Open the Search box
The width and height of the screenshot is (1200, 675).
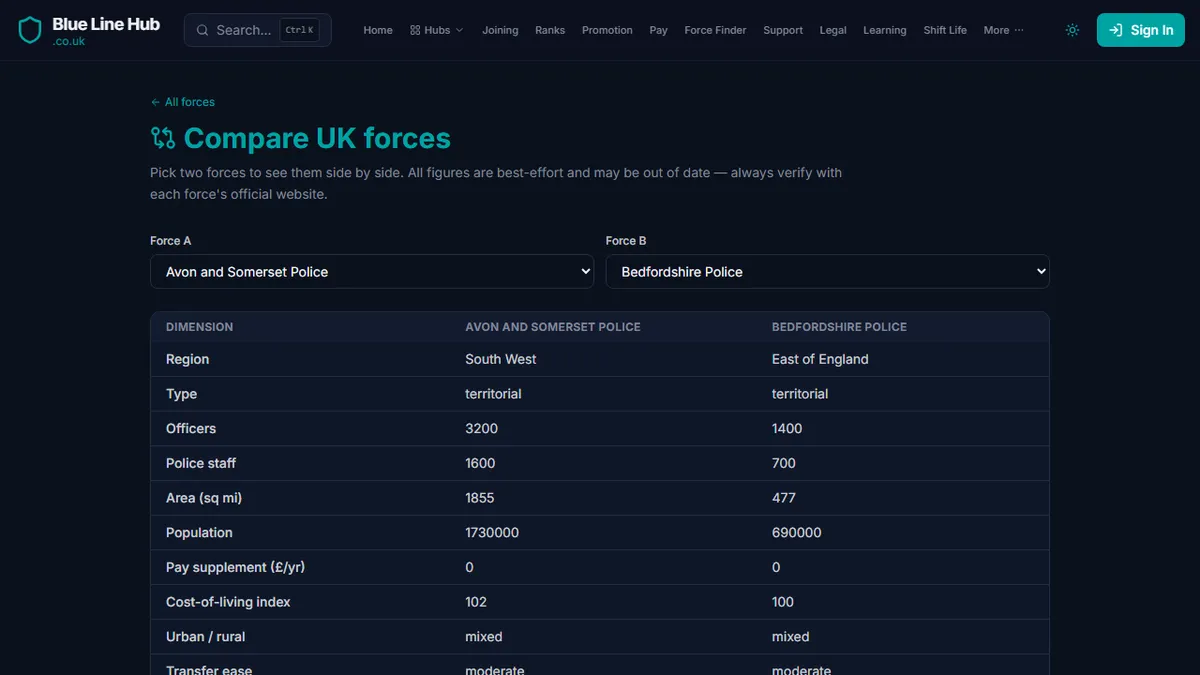point(257,30)
